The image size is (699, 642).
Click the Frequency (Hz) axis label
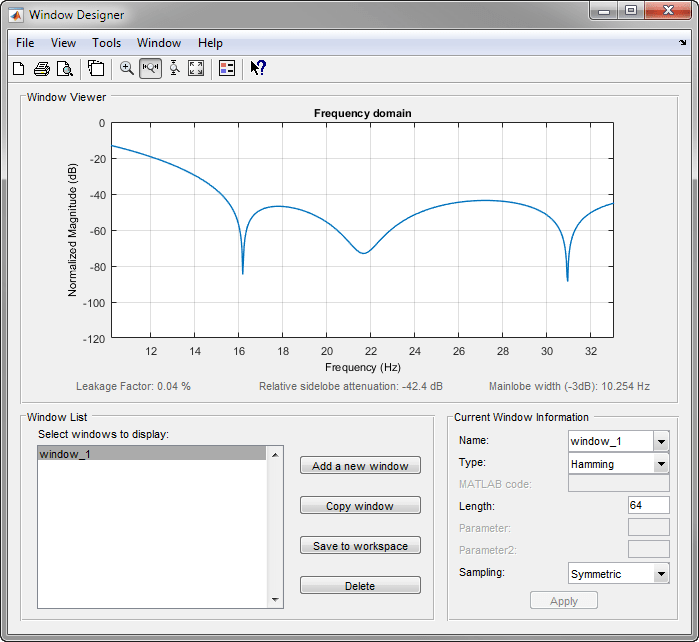pos(363,367)
